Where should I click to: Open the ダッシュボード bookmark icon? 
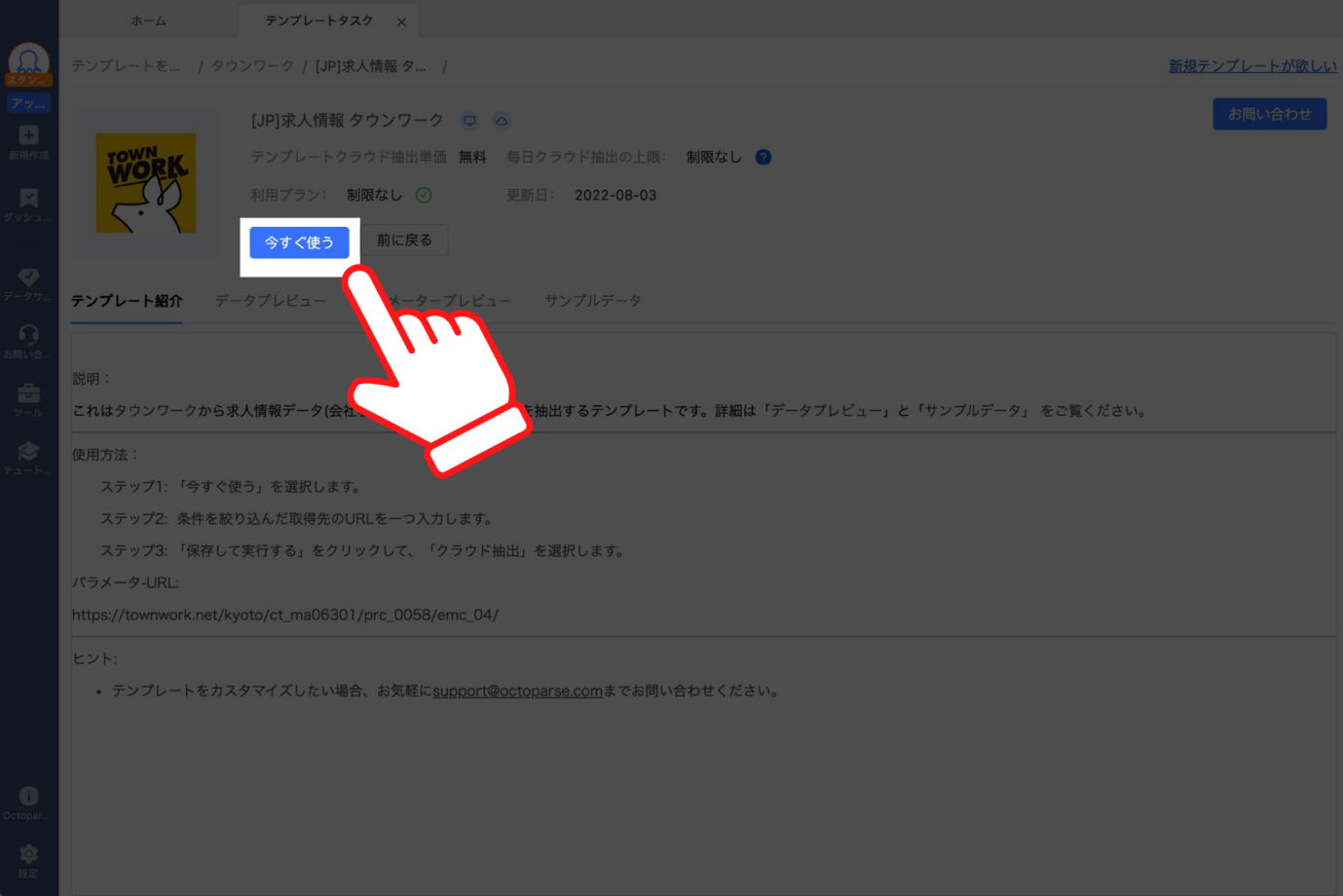click(x=28, y=199)
